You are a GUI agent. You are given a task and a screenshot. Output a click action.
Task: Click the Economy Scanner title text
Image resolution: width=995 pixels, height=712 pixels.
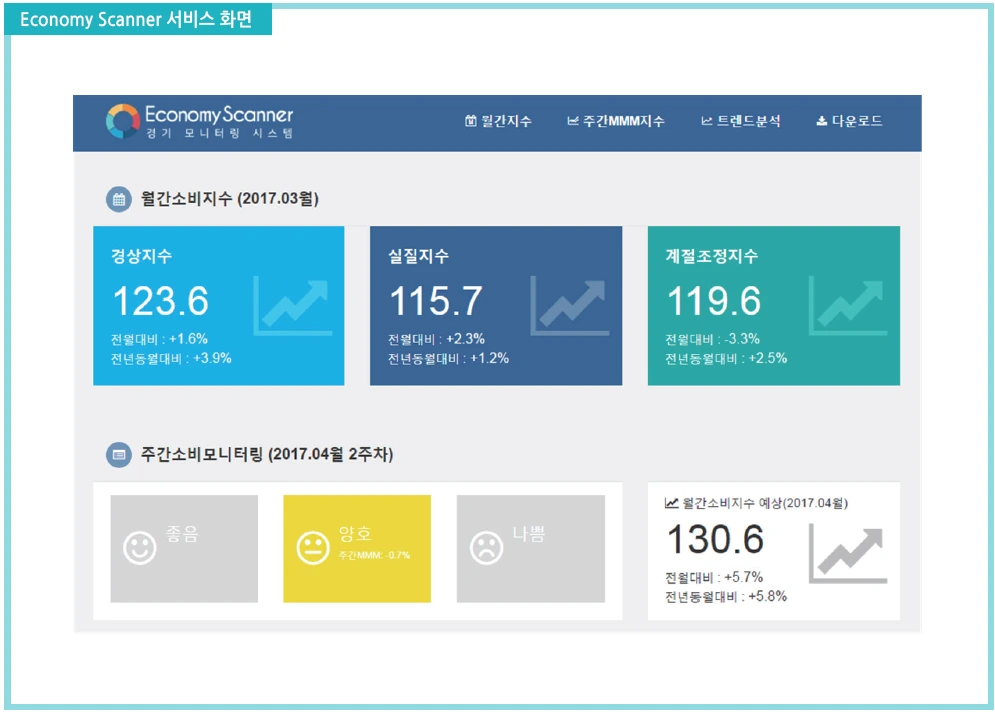219,115
